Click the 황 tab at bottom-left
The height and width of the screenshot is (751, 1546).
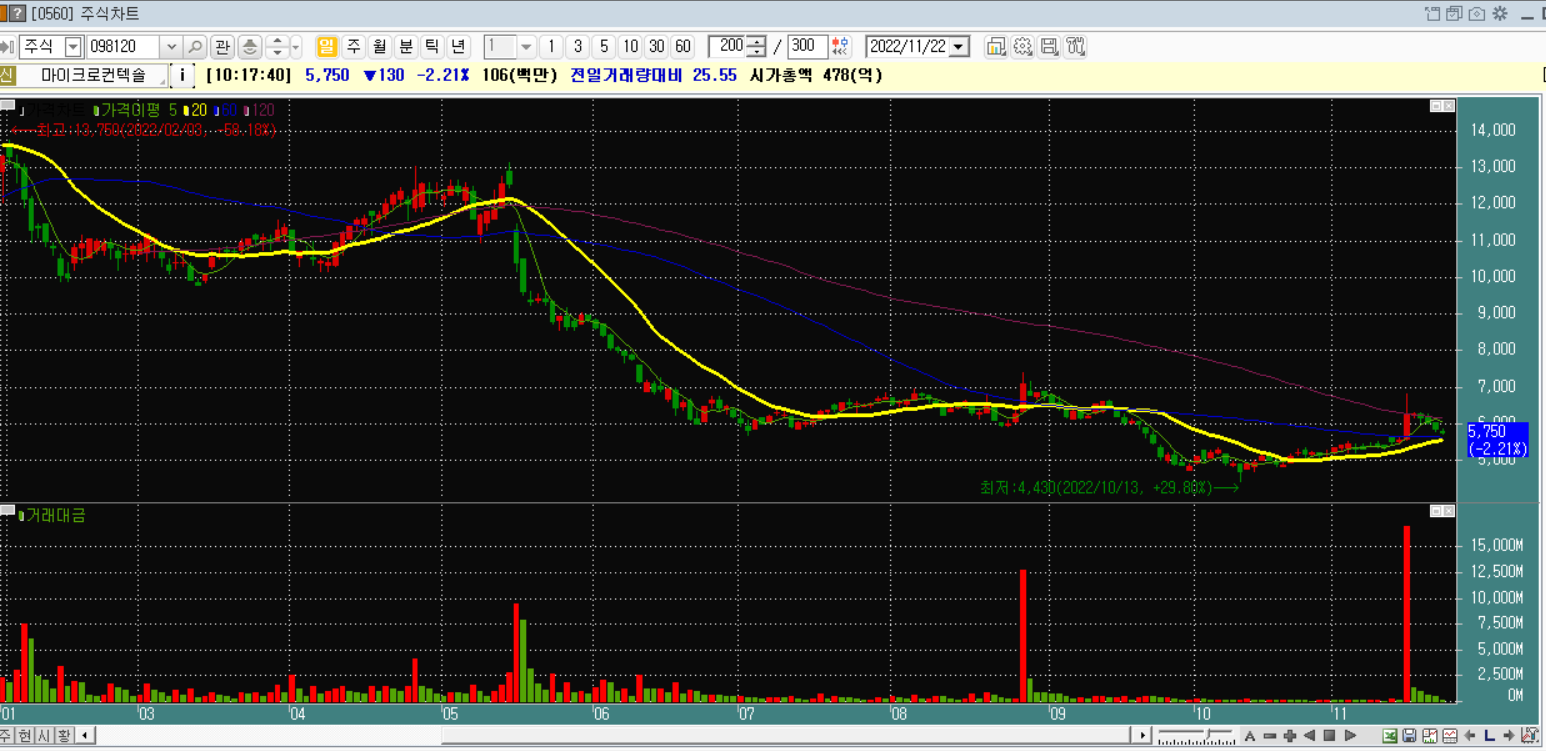(63, 736)
